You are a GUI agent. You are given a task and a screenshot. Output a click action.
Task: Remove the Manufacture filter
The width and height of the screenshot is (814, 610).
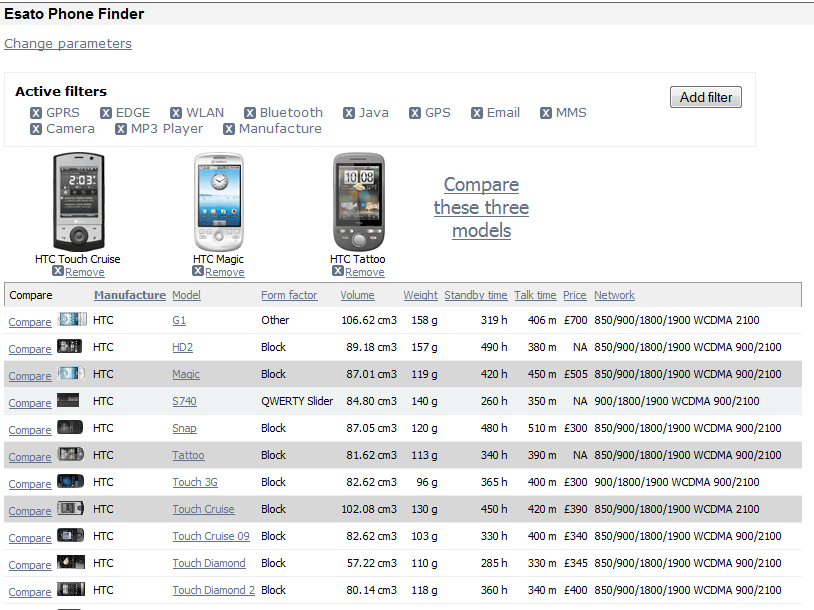pos(229,129)
